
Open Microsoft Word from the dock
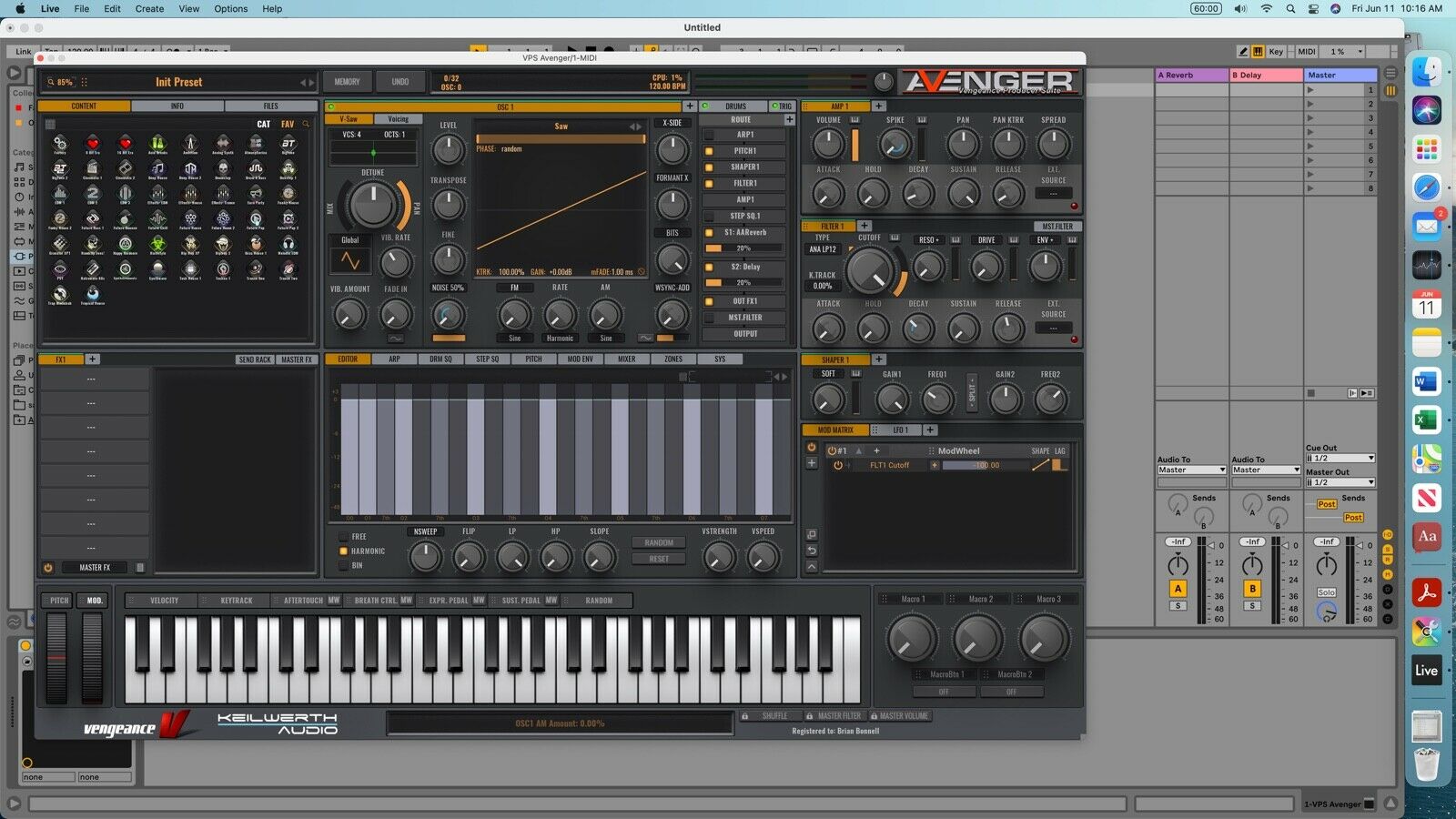point(1426,381)
